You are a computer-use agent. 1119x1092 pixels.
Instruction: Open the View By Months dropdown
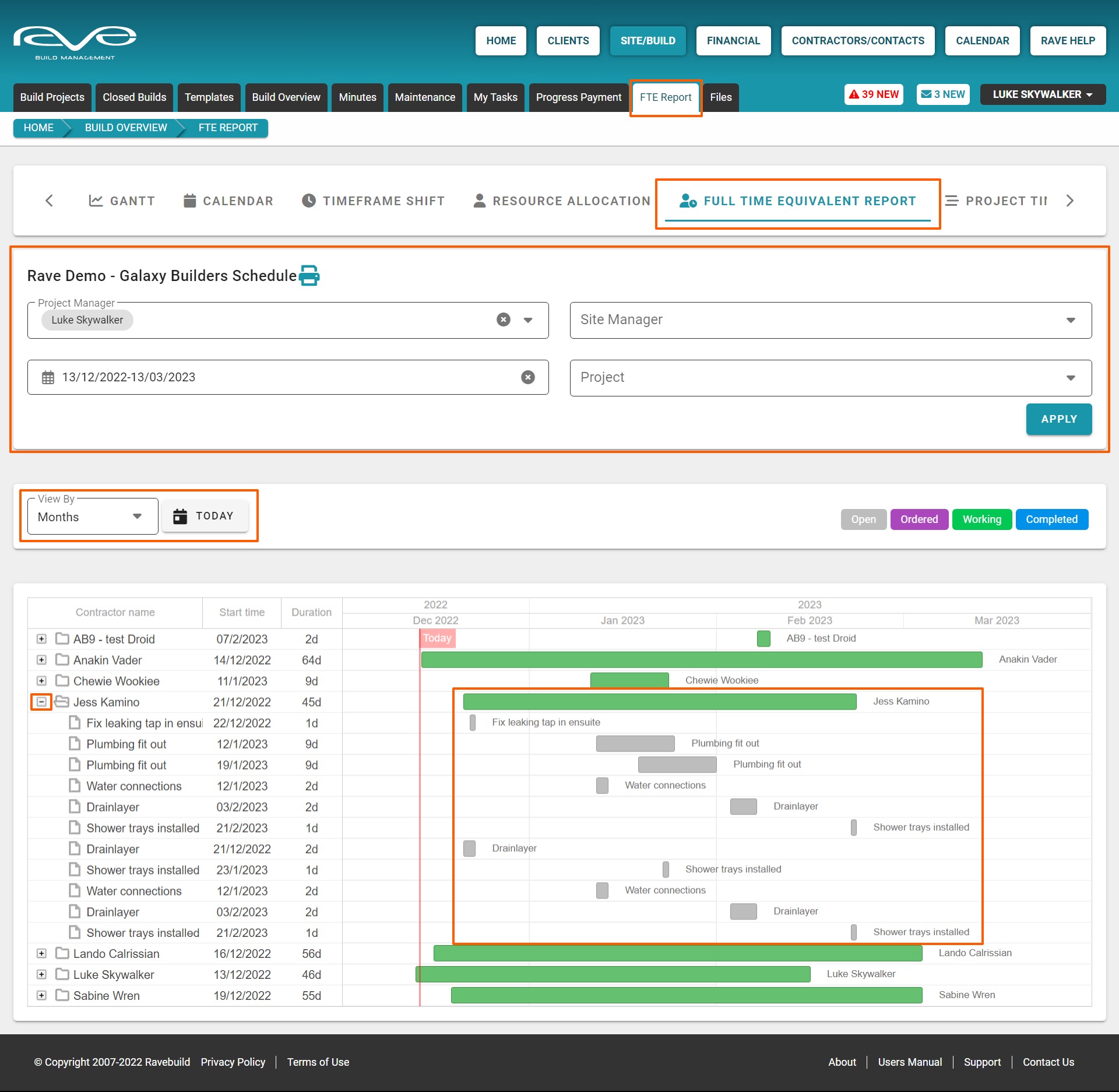point(92,517)
